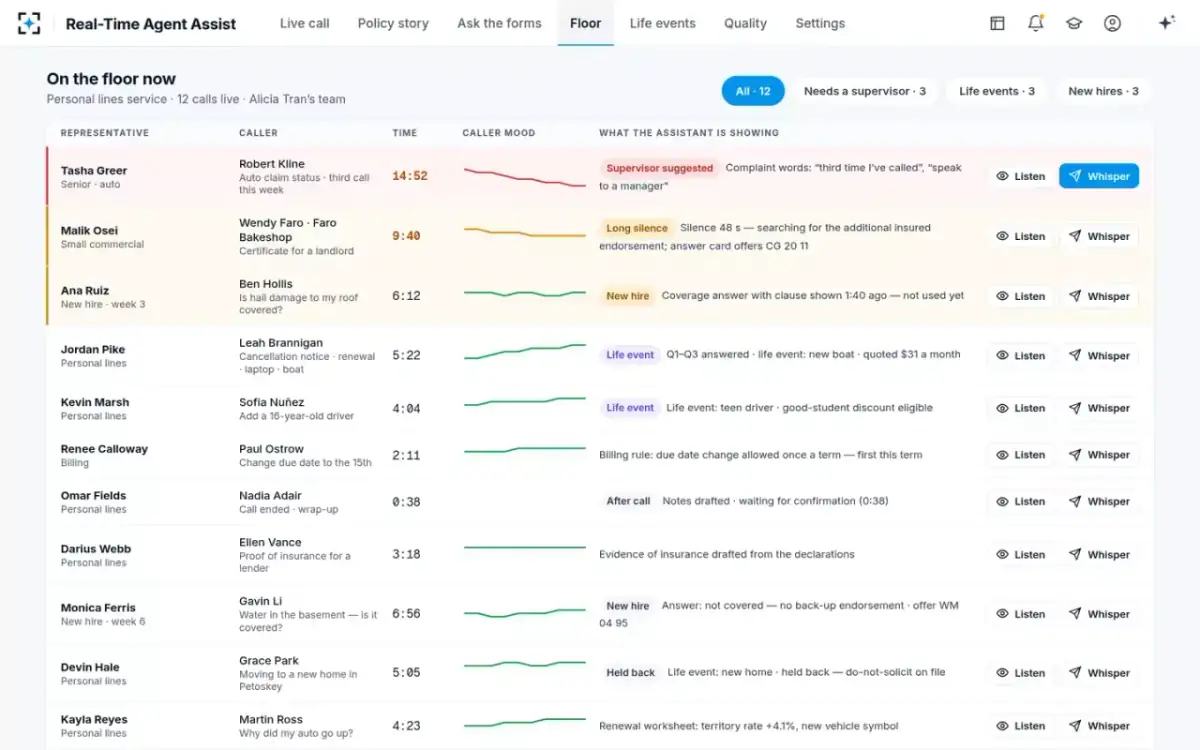Click the Long silence badge

(x=636, y=228)
